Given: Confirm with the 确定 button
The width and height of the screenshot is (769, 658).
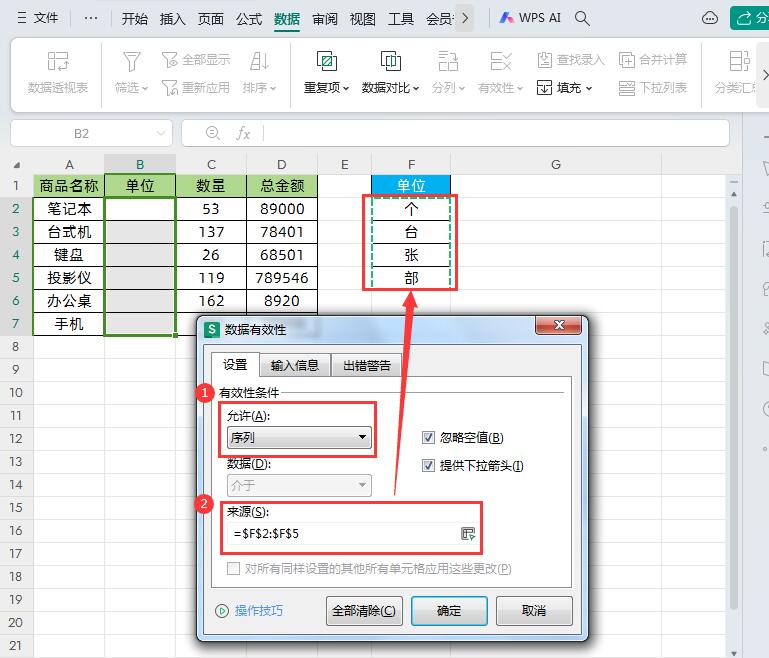Looking at the screenshot, I should click(449, 611).
